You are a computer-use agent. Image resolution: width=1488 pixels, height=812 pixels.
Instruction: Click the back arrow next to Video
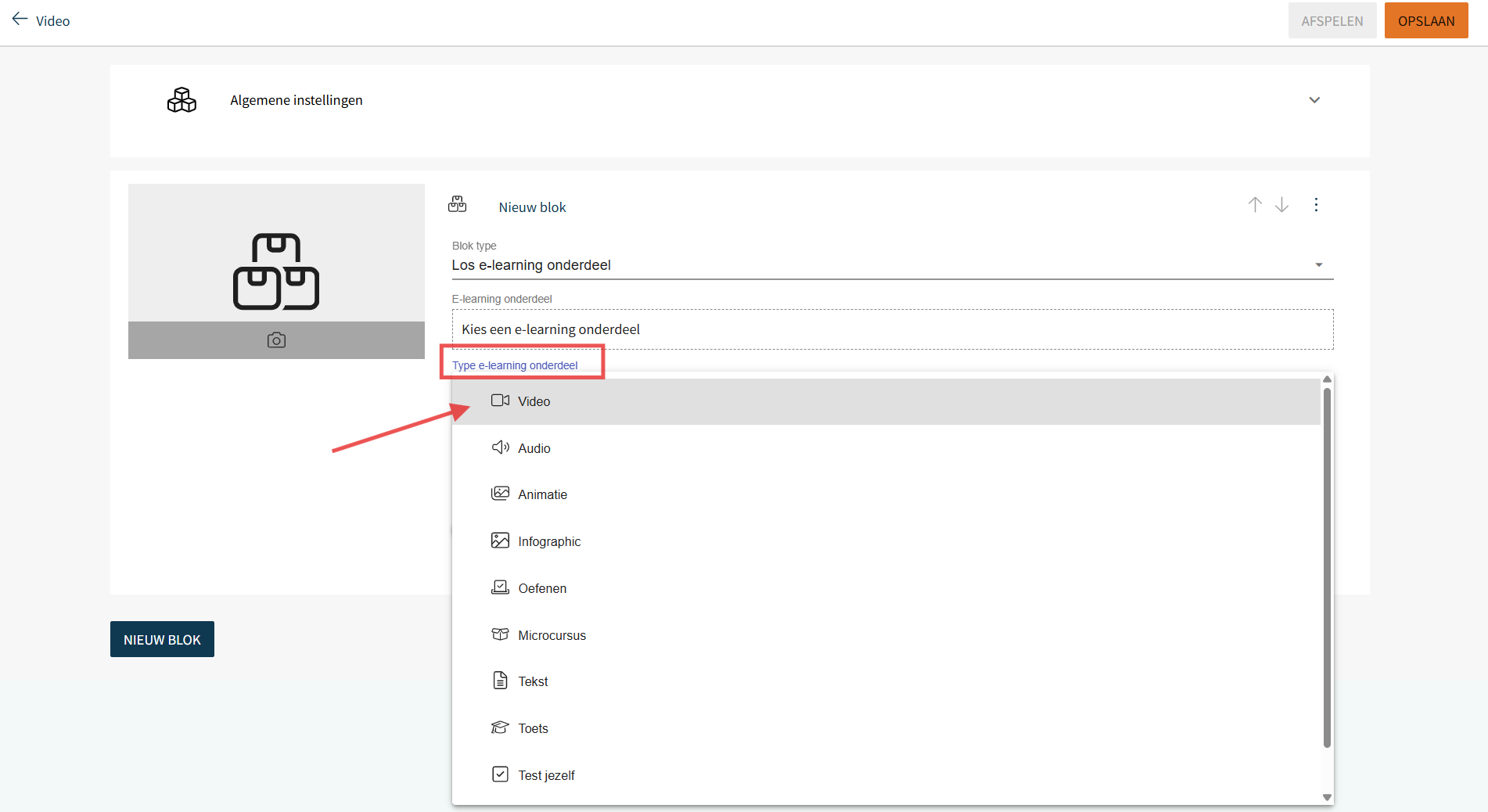pos(20,20)
